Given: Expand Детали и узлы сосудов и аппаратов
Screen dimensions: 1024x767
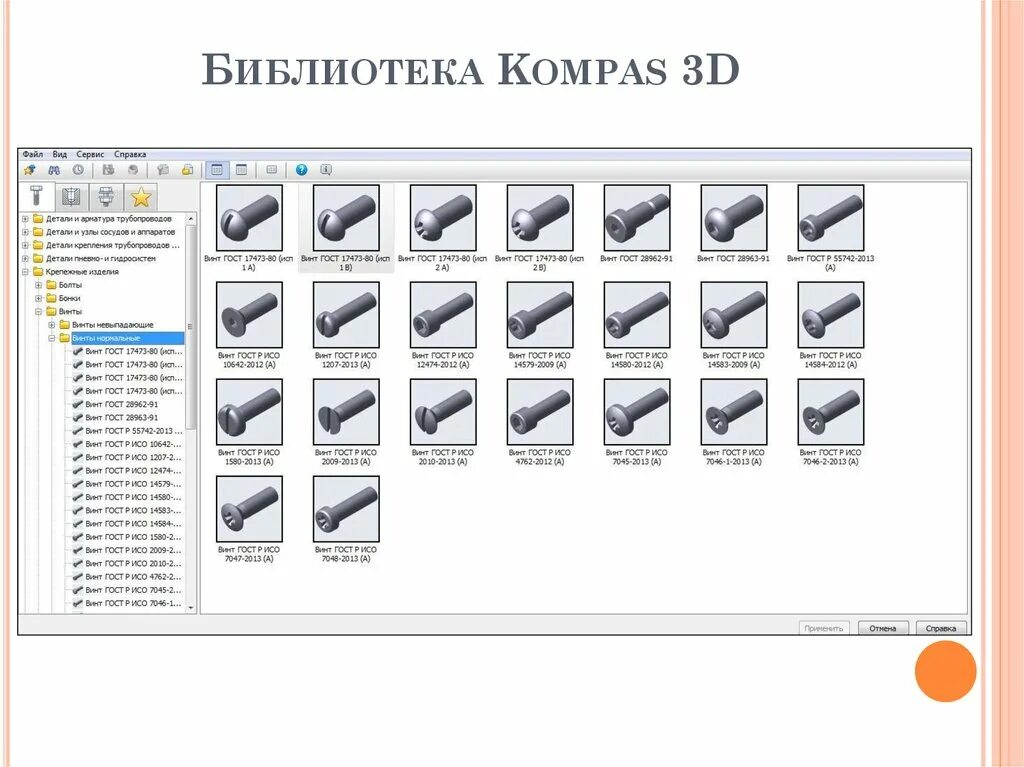Looking at the screenshot, I should [x=25, y=232].
